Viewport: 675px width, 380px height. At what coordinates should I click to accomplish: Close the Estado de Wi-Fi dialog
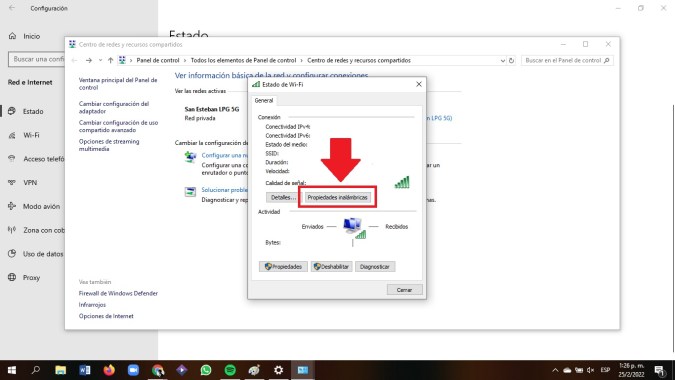419,84
